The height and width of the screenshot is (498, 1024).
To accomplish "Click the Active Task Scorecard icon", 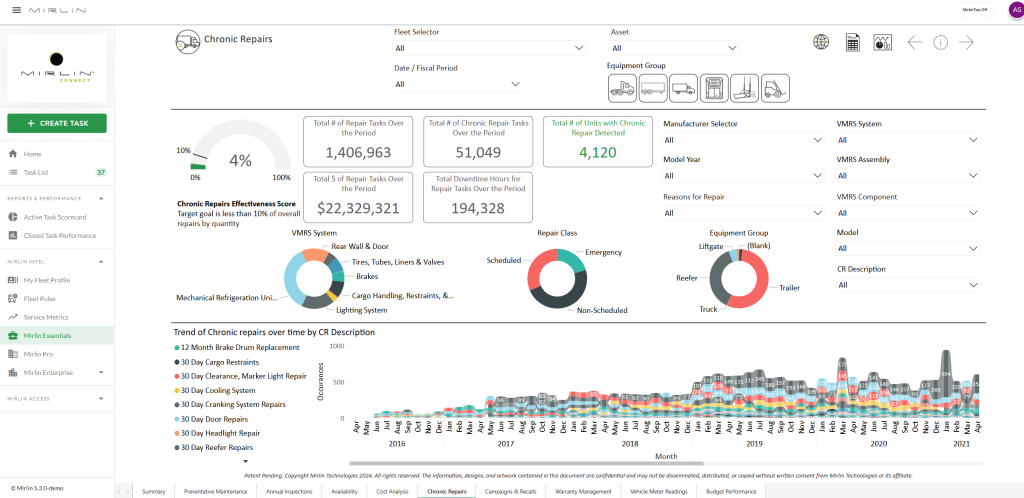I will [12, 217].
